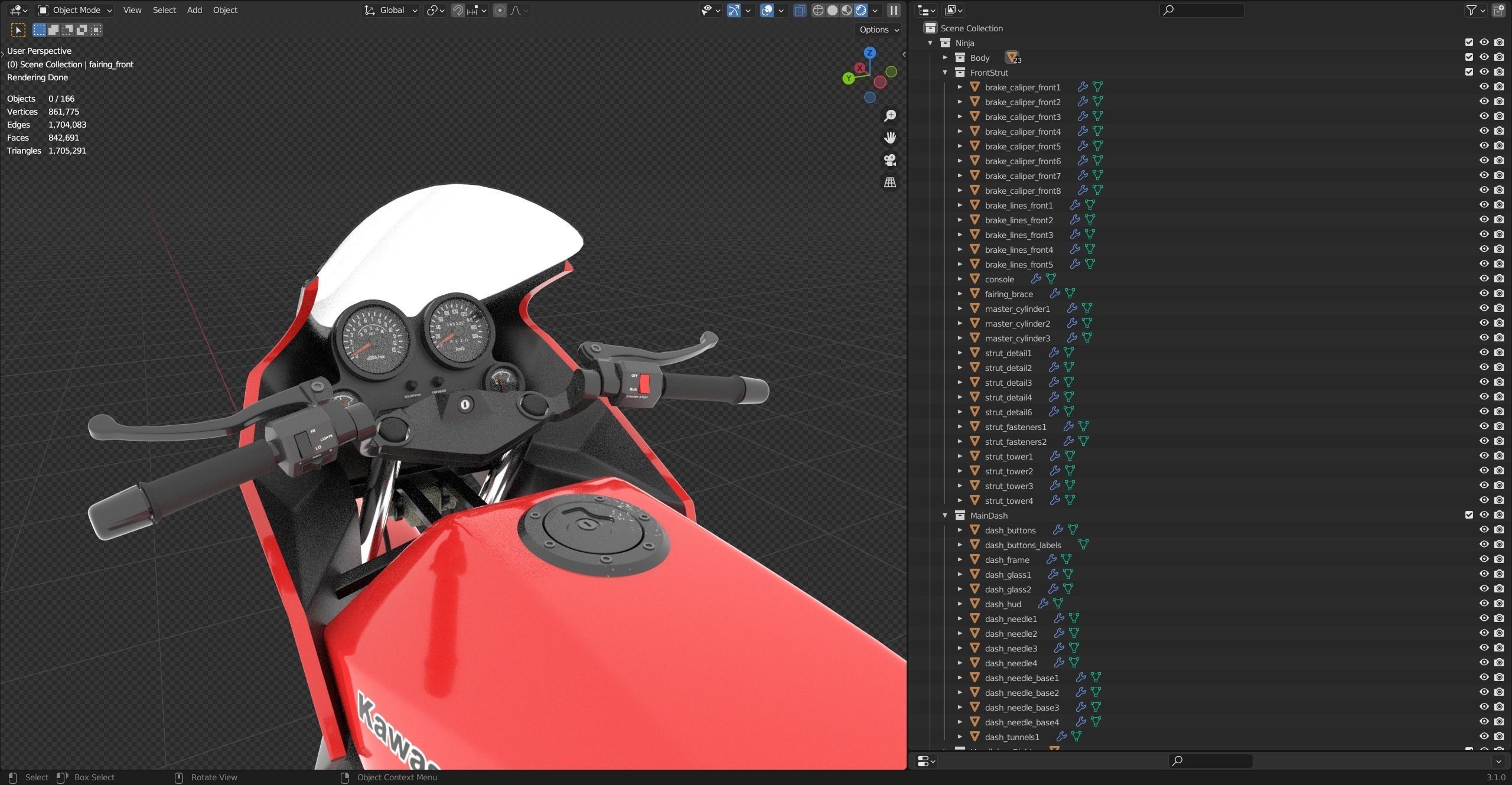
Task: Select the fairing_brace object in outliner
Action: [1009, 294]
